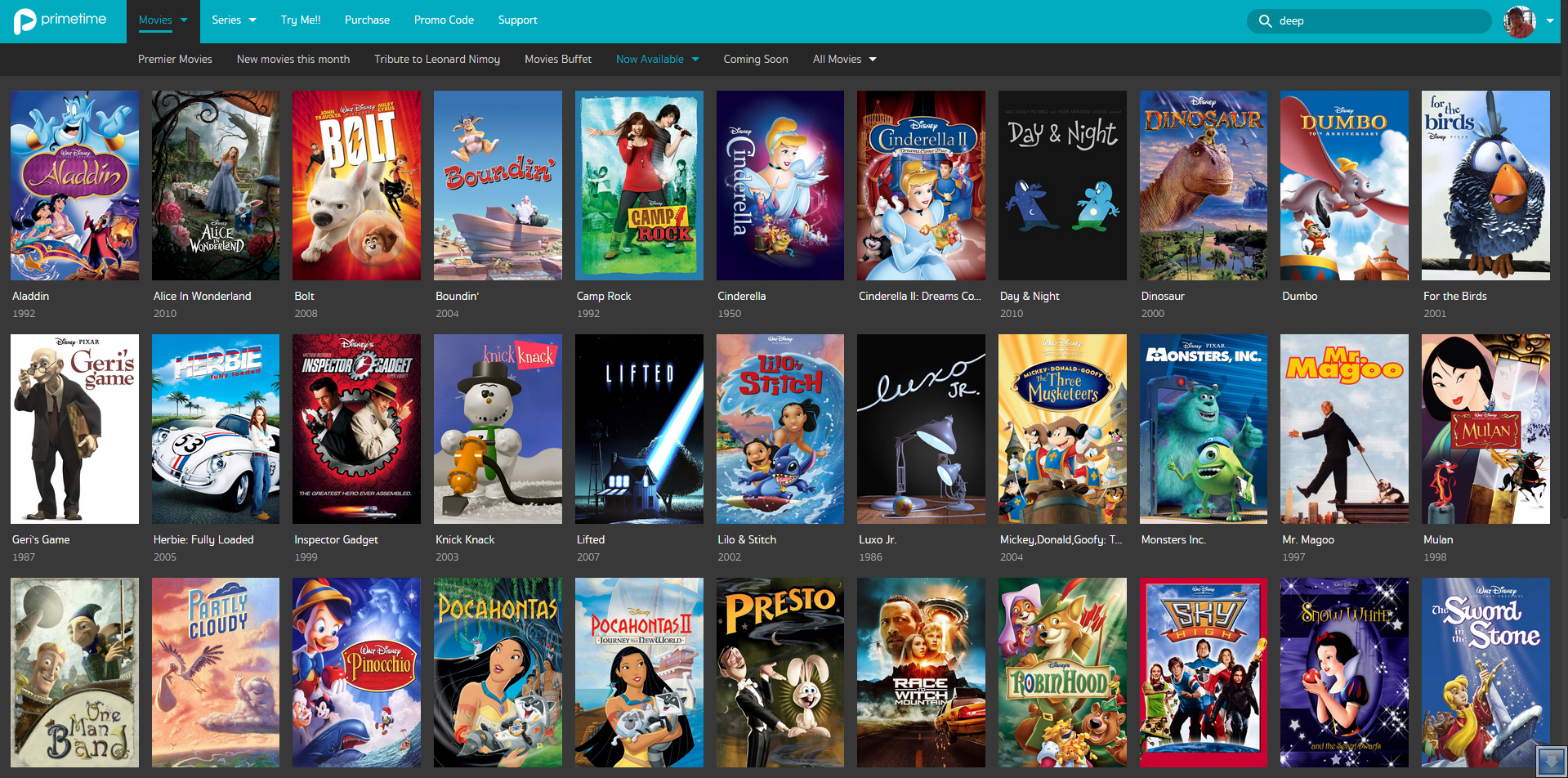Screen dimensions: 1568x778
Task: Open the Try Me!! page
Action: [301, 20]
